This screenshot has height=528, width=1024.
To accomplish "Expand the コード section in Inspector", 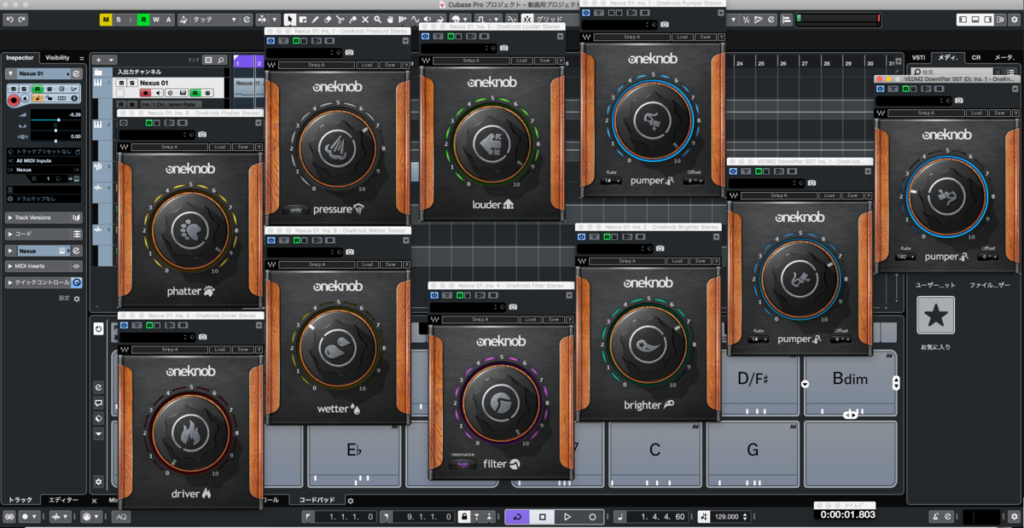I will tap(44, 234).
